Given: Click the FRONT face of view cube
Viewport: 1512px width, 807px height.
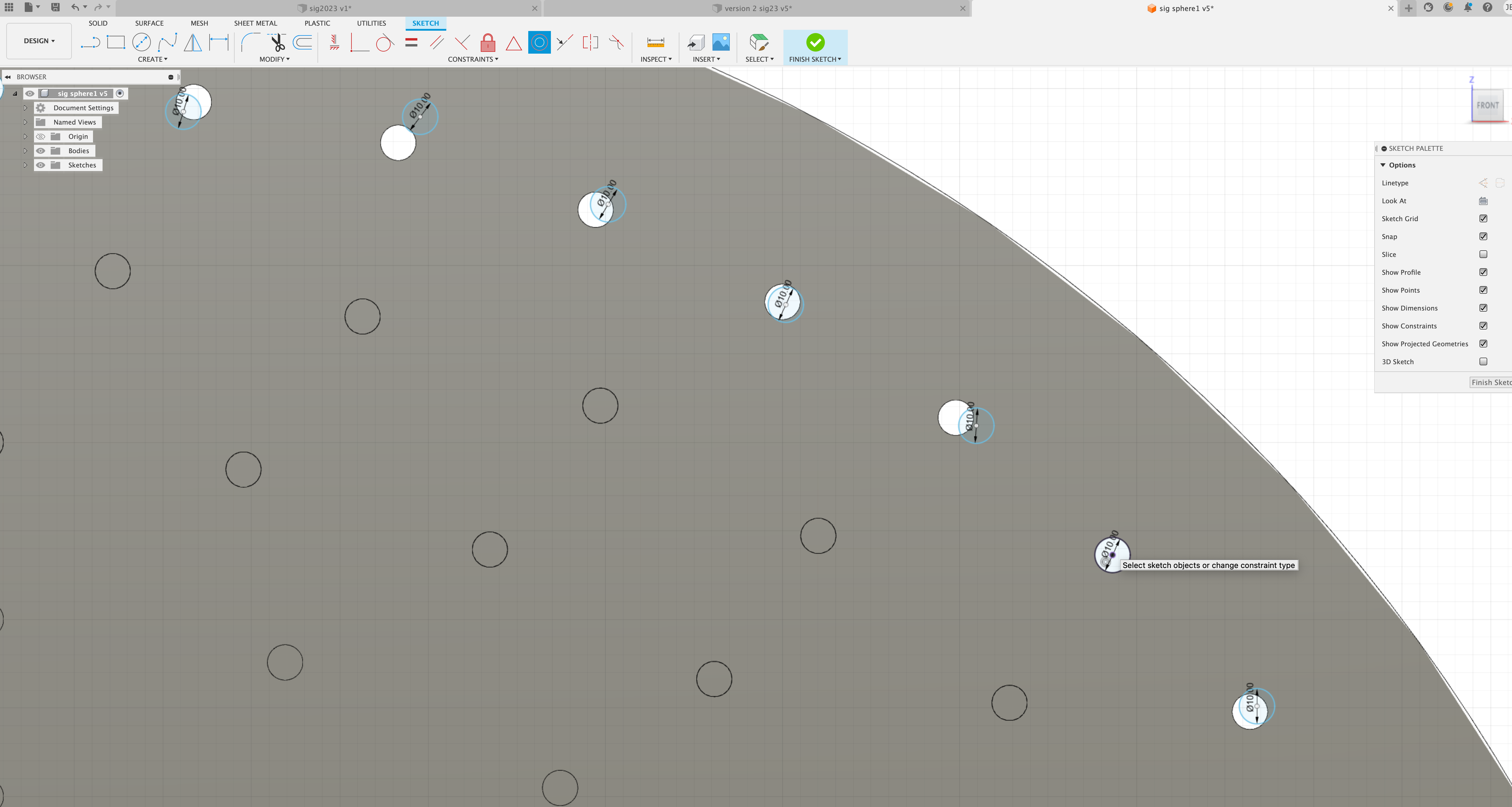Looking at the screenshot, I should click(x=1487, y=106).
